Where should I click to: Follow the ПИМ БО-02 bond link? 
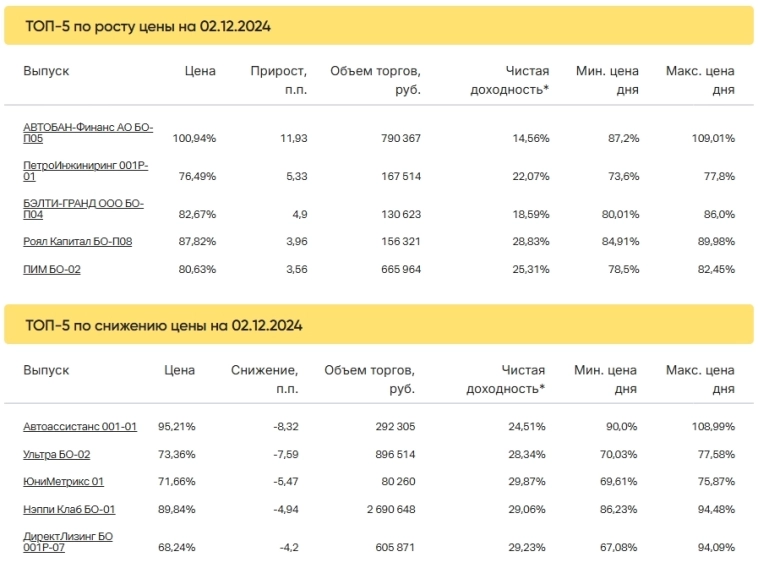pos(51,268)
